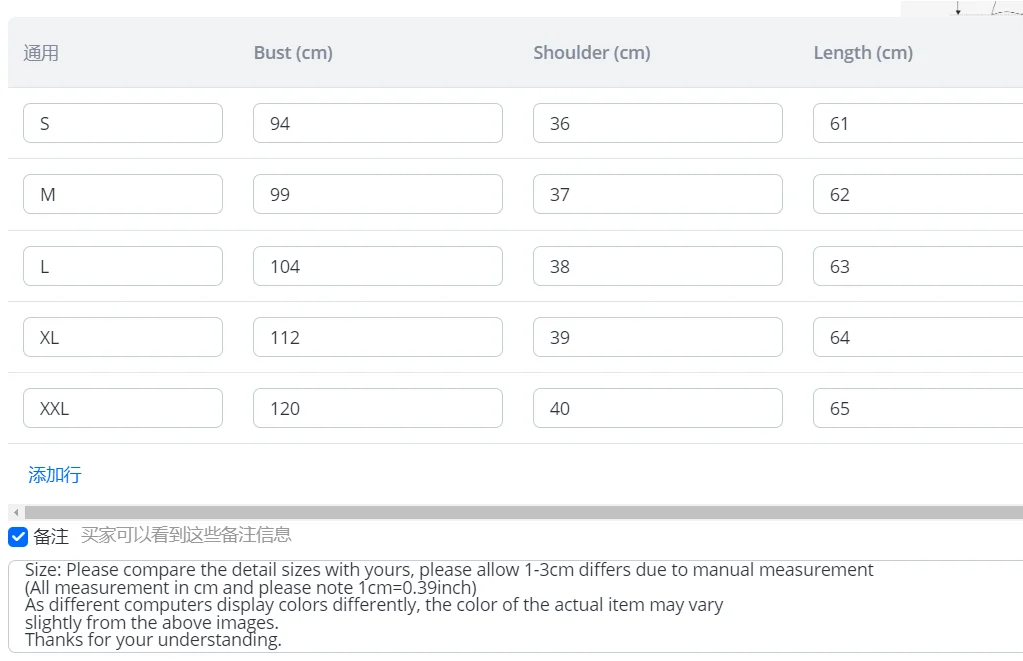
Task: Select the size field containing S
Action: [x=123, y=123]
